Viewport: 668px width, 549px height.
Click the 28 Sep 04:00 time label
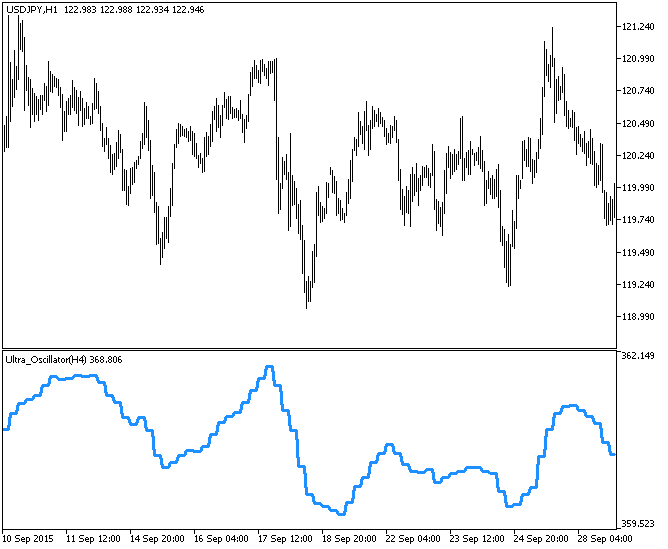(607, 539)
